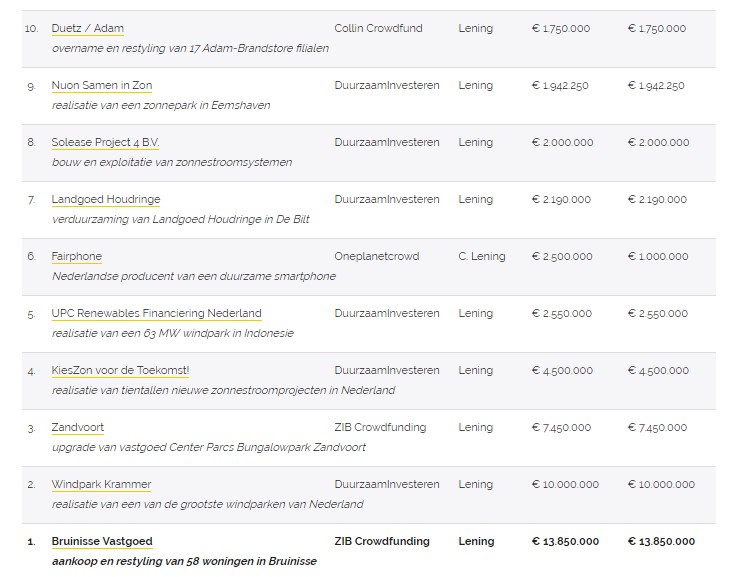The height and width of the screenshot is (577, 737).
Task: Click the € 1.000.000 amount for Fairphone
Action: click(x=658, y=257)
